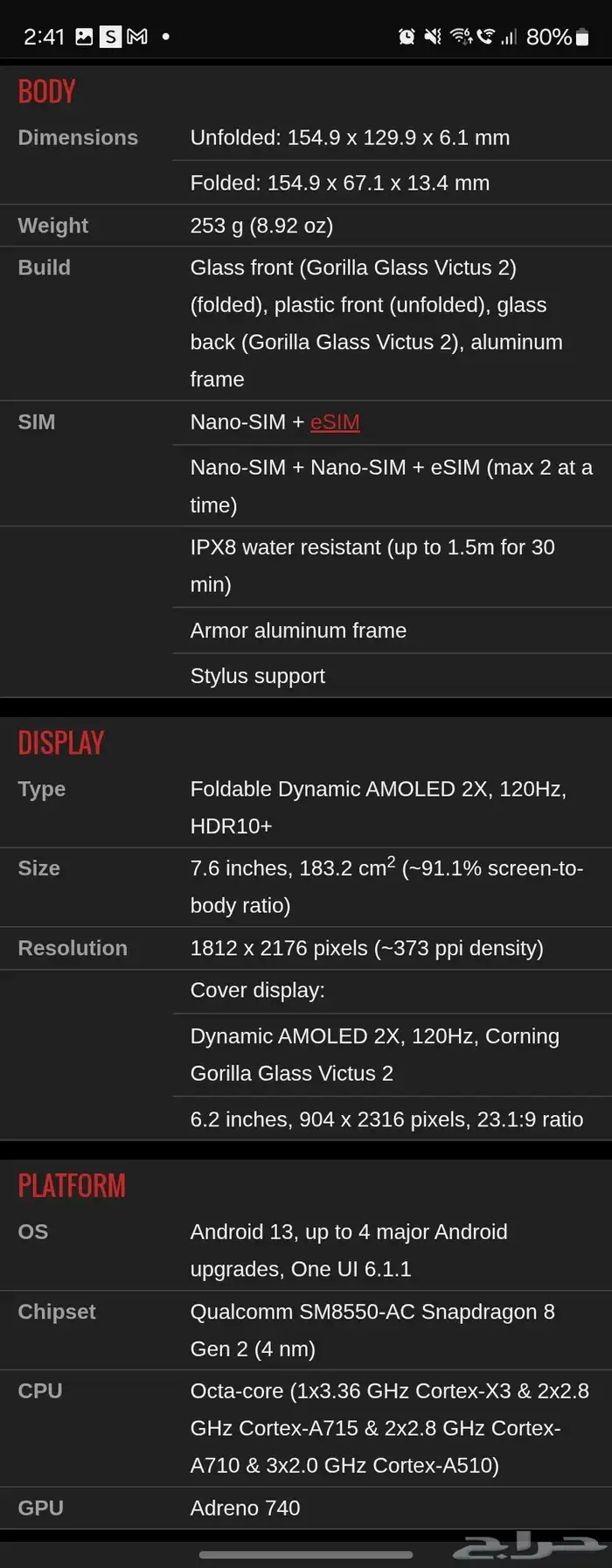The width and height of the screenshot is (612, 1568).
Task: Tap the Resolution spec label
Action: (x=73, y=948)
